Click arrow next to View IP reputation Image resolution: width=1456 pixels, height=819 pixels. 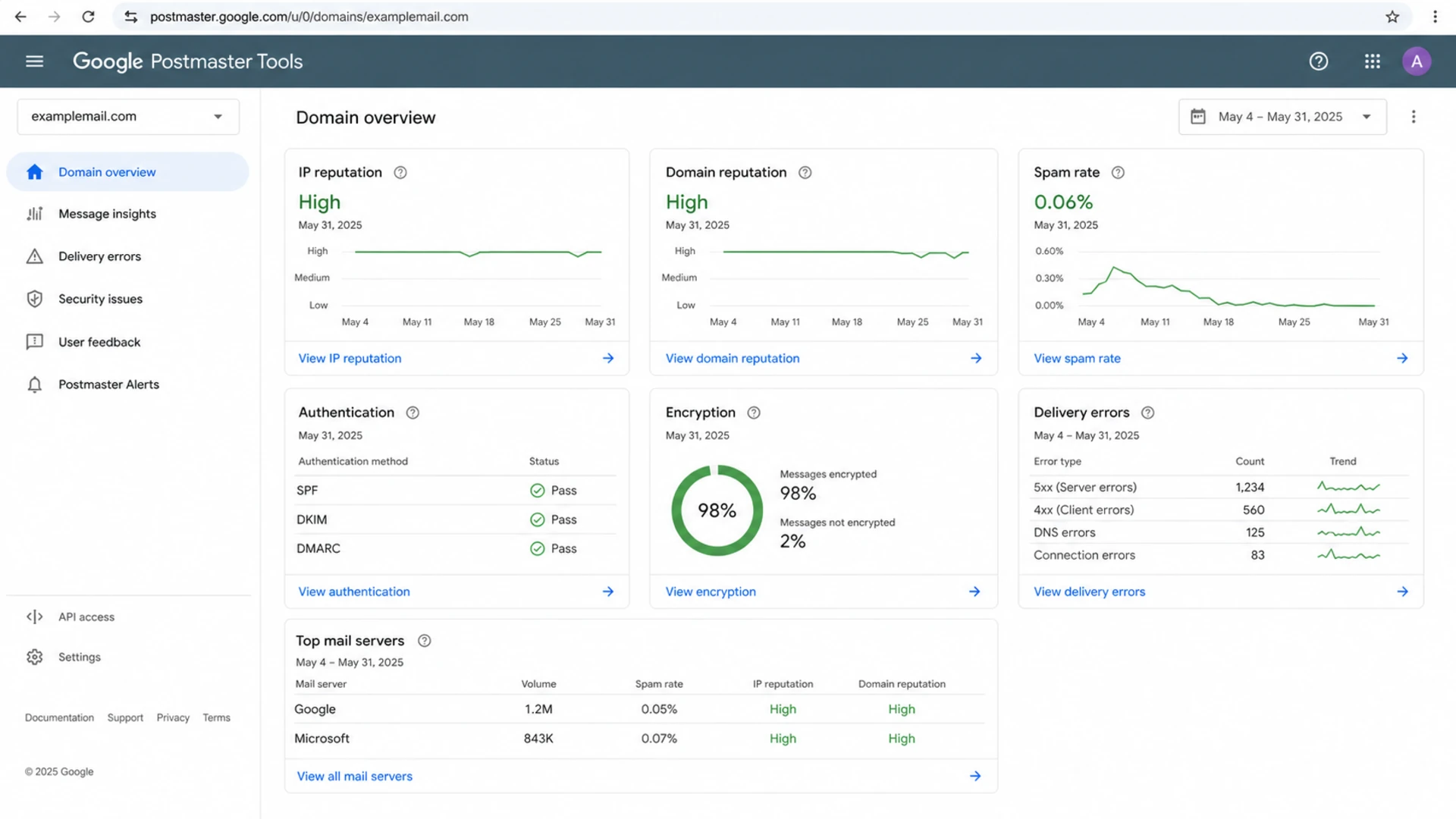pos(608,358)
